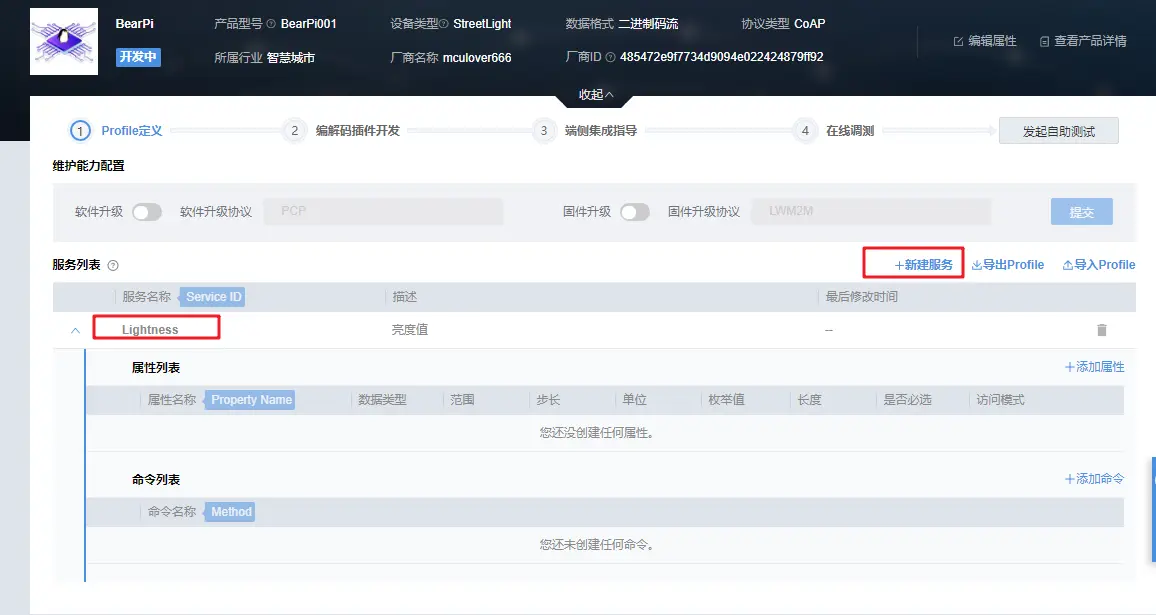This screenshot has width=1156, height=615.
Task: Select step 1 Profile定义
Action: point(116,131)
